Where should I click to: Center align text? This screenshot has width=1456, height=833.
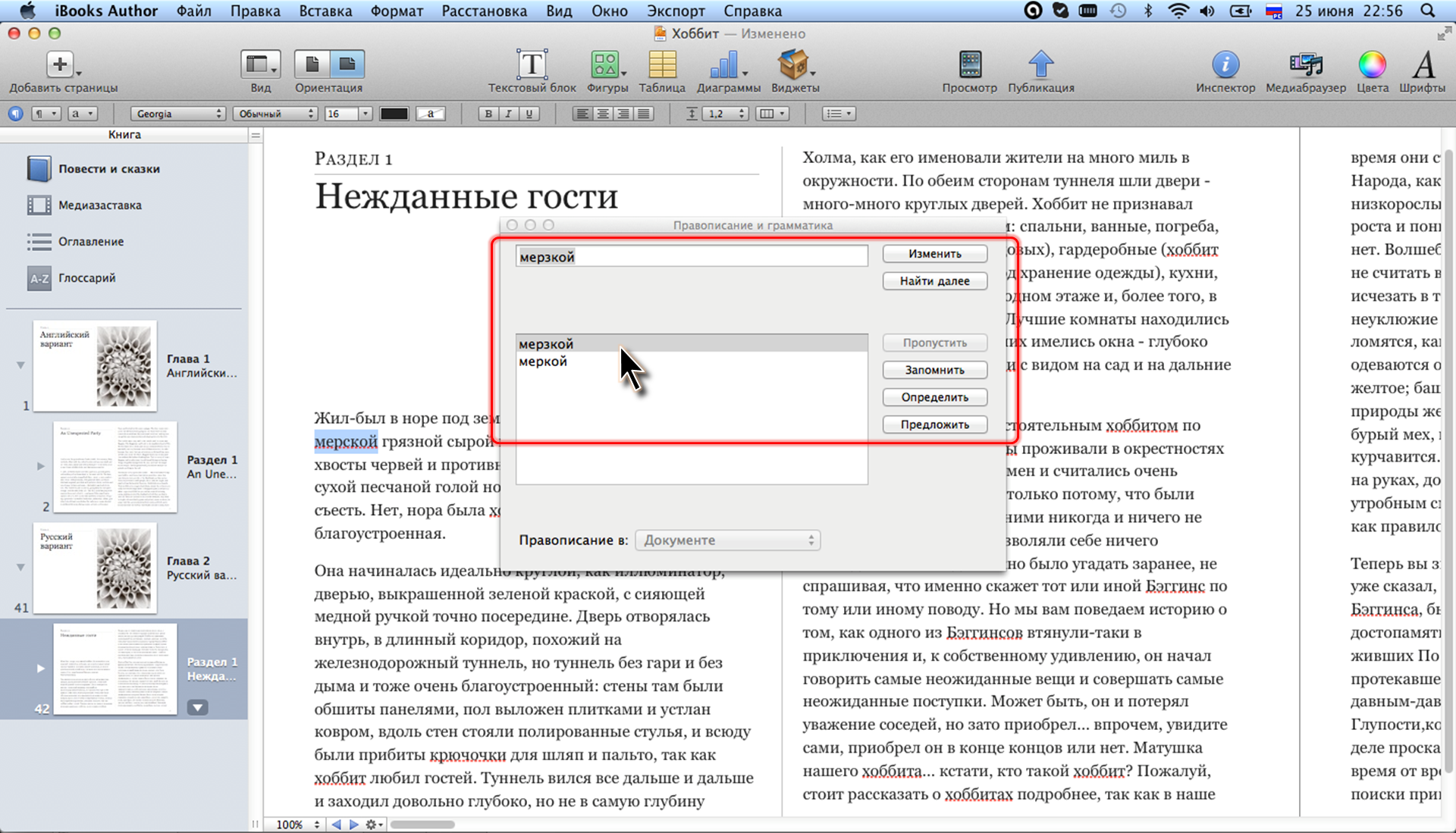pos(603,114)
